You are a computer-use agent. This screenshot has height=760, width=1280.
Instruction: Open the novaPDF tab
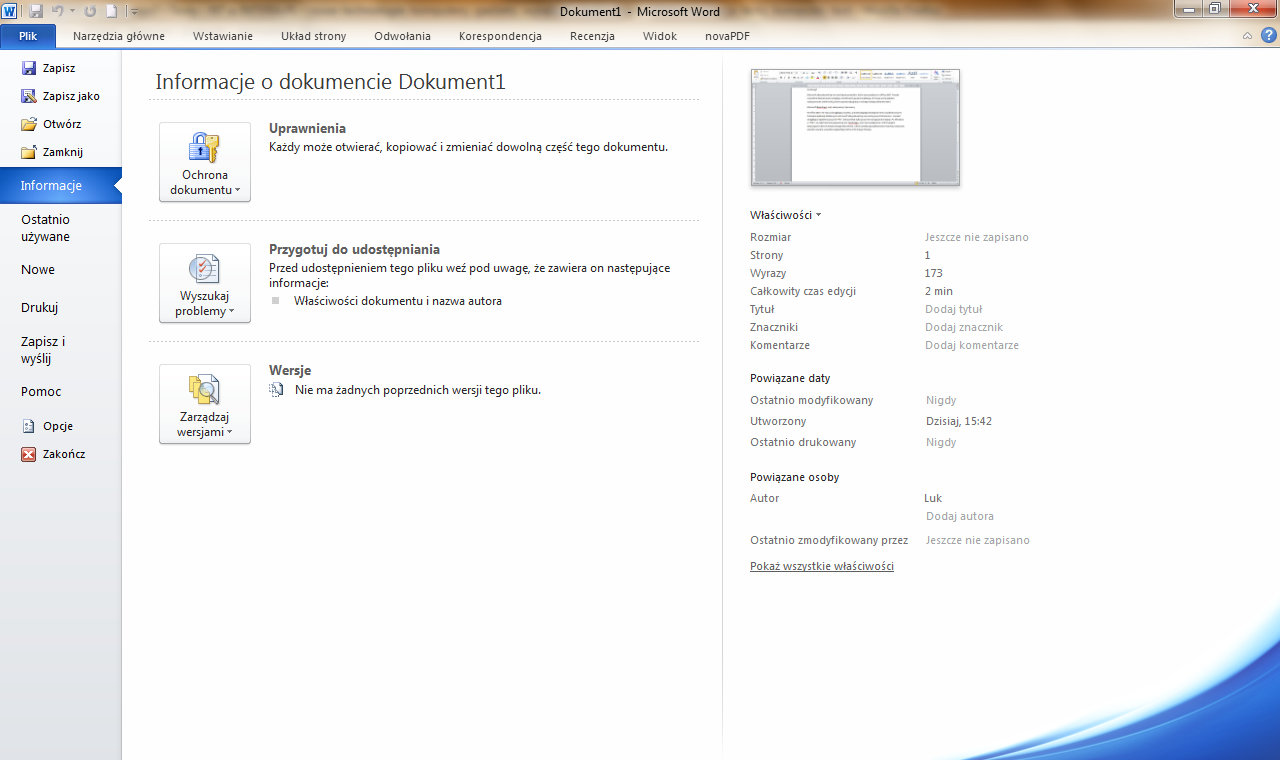[727, 36]
